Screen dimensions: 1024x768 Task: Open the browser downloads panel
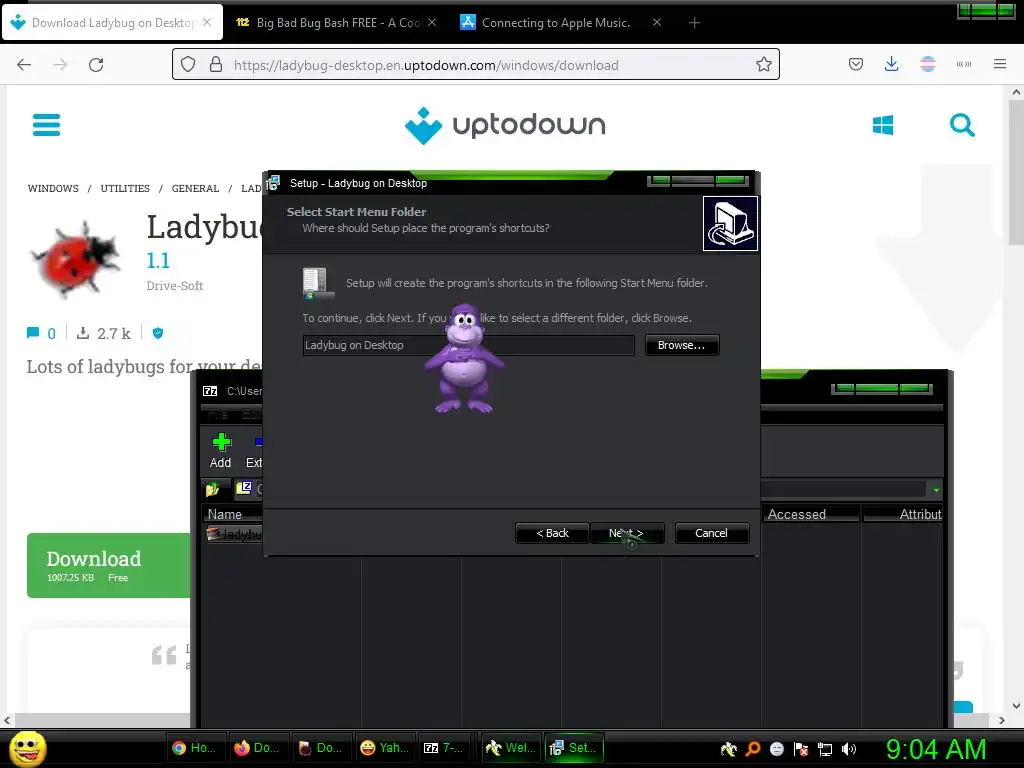[x=891, y=64]
